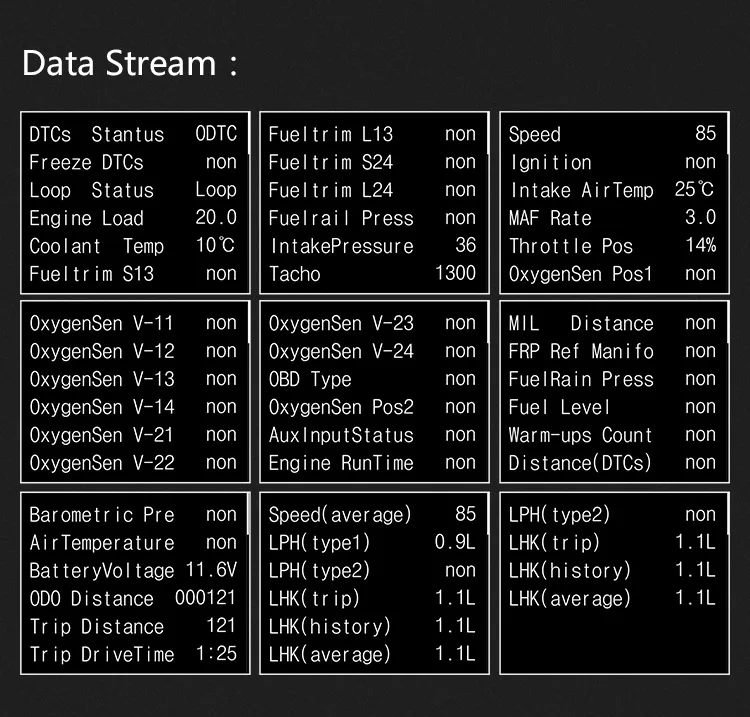Select the Fuel Level row
This screenshot has height=717, width=750.
pyautogui.click(x=612, y=407)
